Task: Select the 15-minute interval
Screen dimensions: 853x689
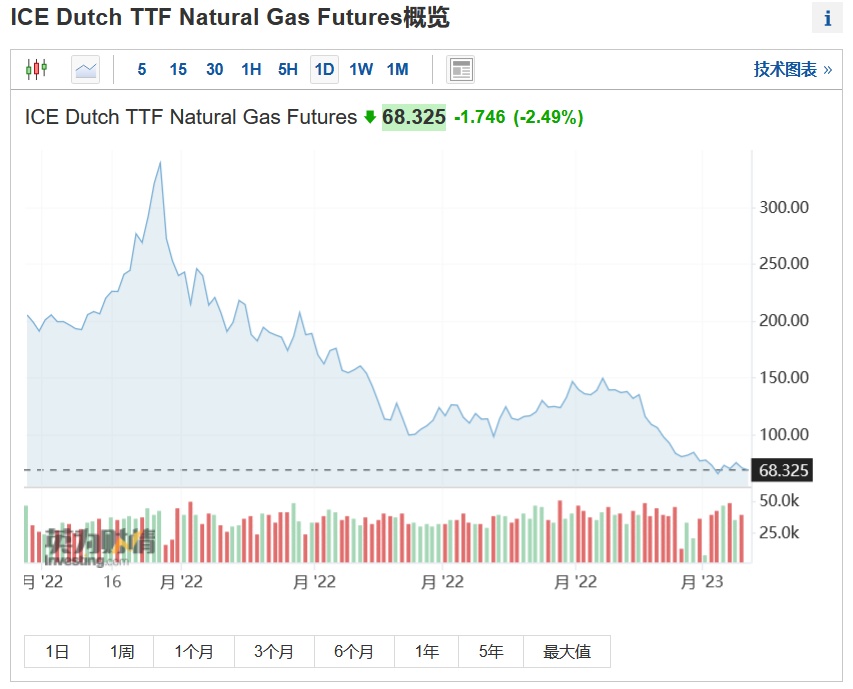Action: 178,69
